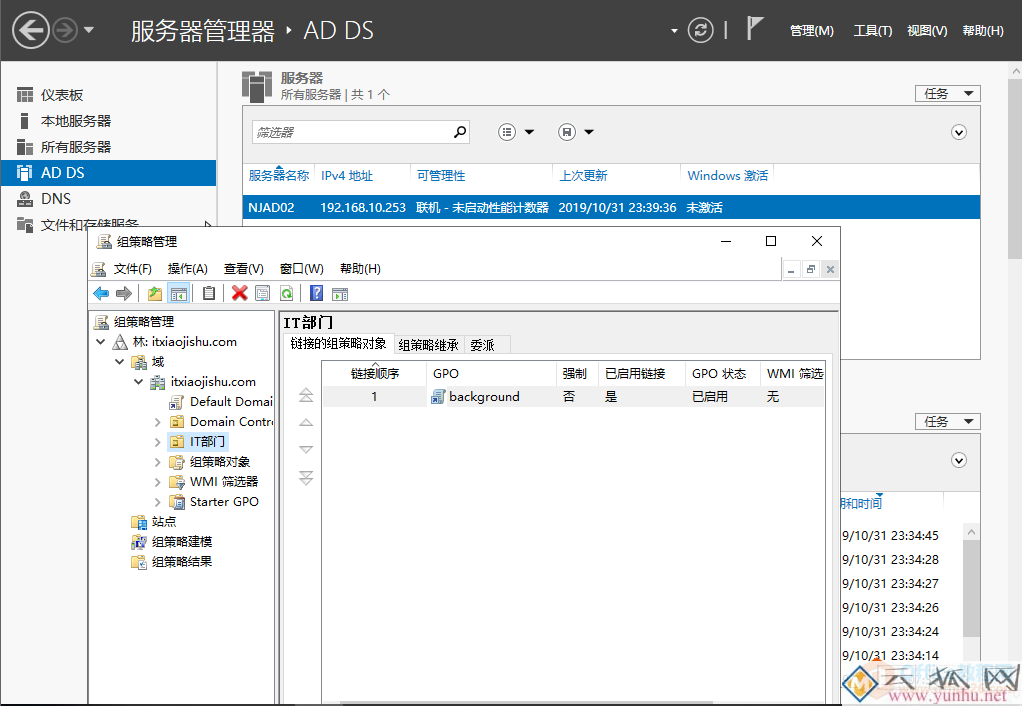1022x706 pixels.
Task: Click the 强制 value 否 for background GPO
Action: coord(570,396)
